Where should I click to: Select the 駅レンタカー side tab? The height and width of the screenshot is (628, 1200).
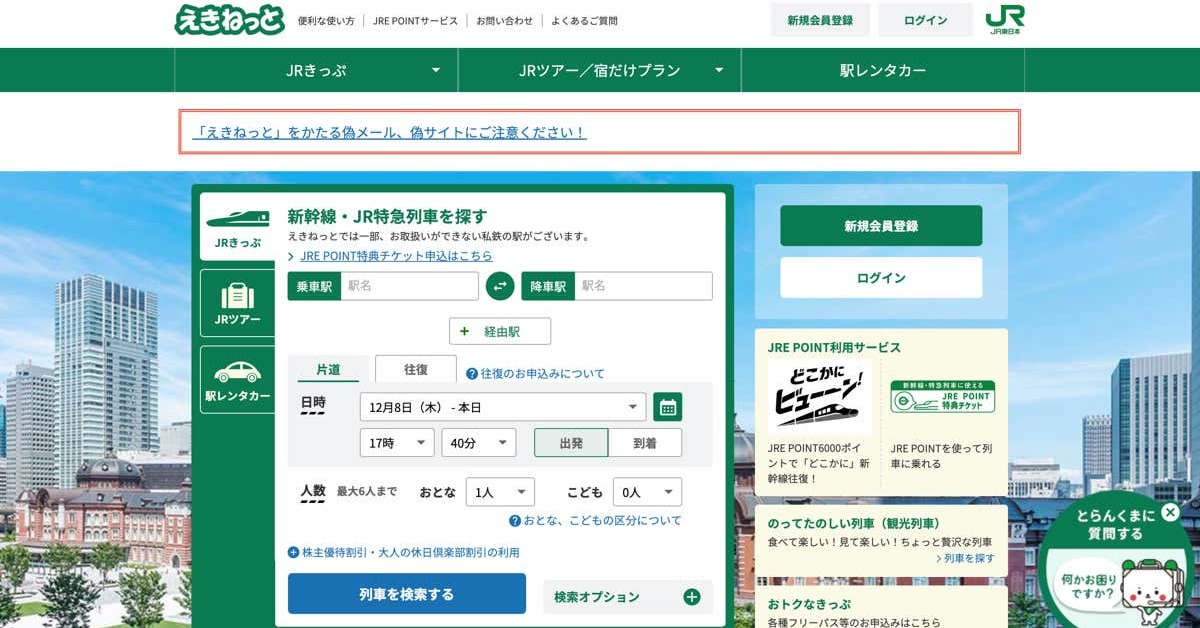tap(237, 380)
